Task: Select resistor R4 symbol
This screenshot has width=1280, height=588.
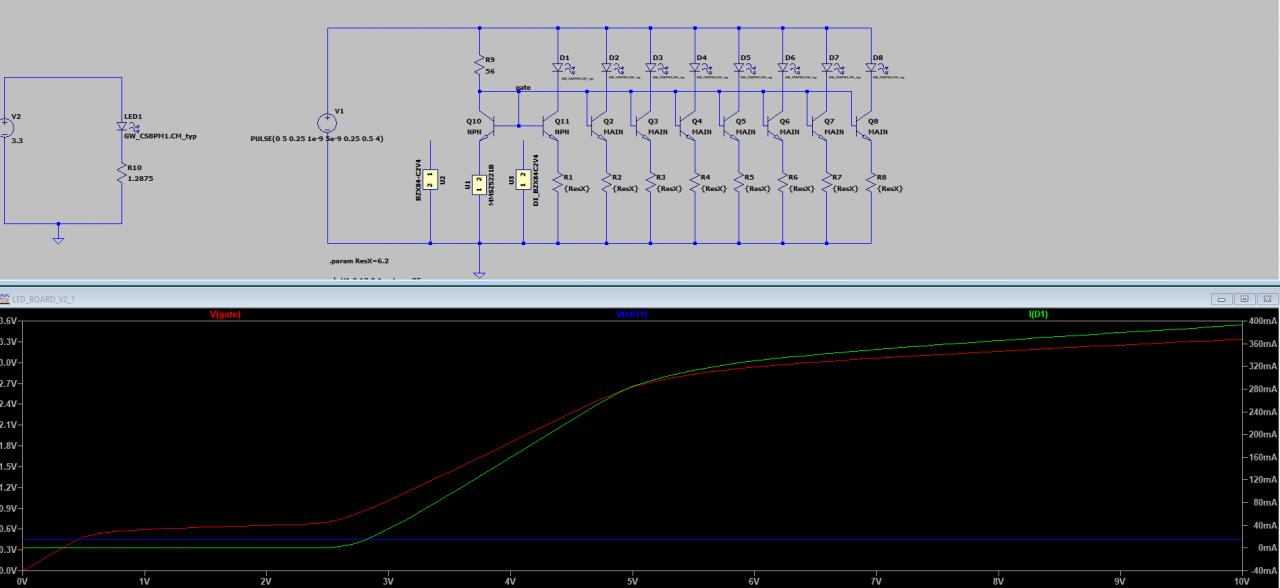Action: point(695,182)
